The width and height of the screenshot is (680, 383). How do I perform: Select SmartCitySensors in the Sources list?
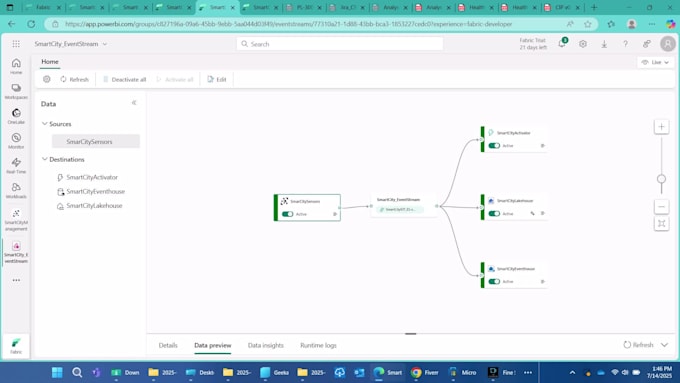point(96,141)
